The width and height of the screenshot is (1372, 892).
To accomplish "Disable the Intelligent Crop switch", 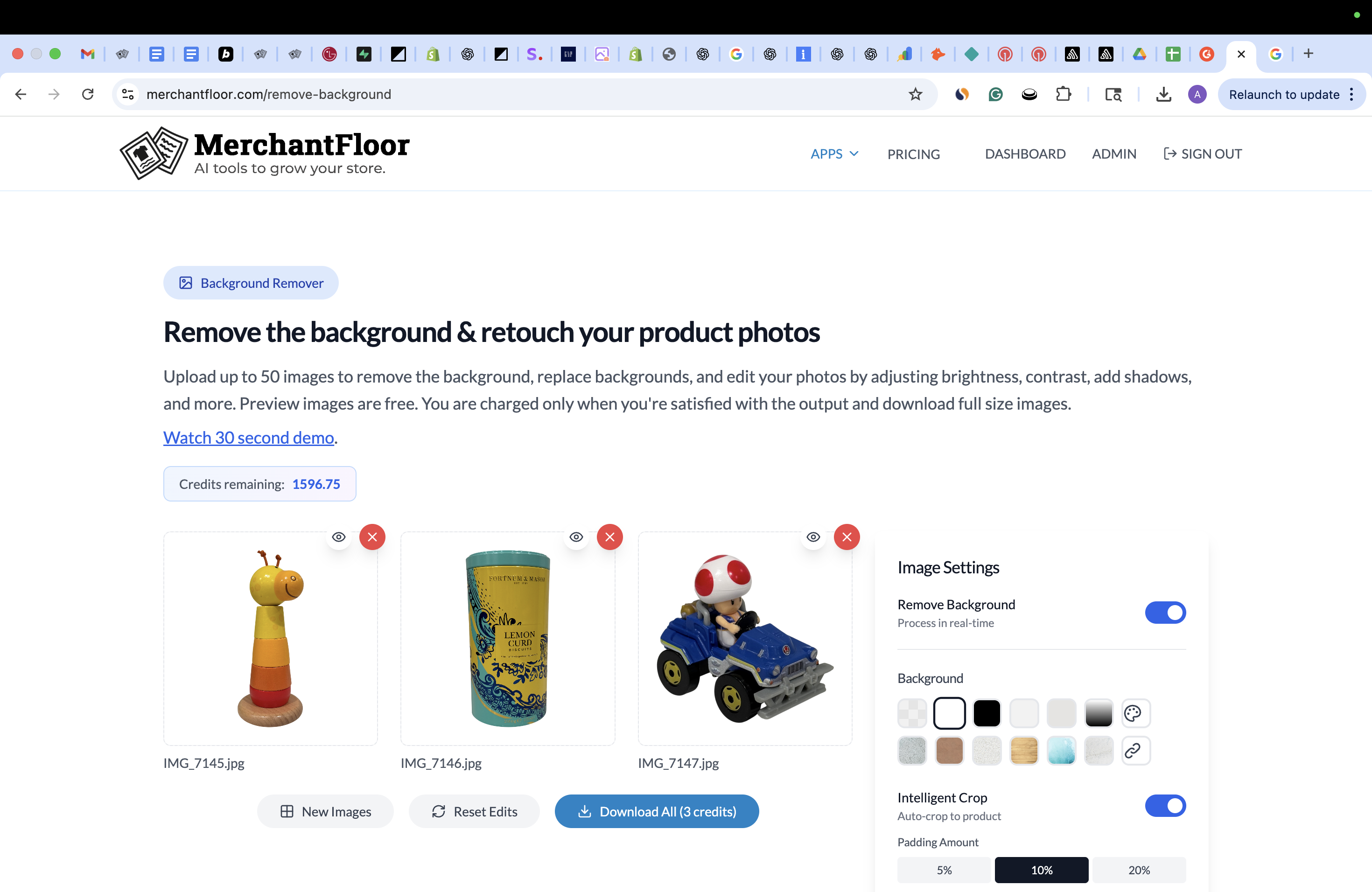I will [x=1165, y=806].
